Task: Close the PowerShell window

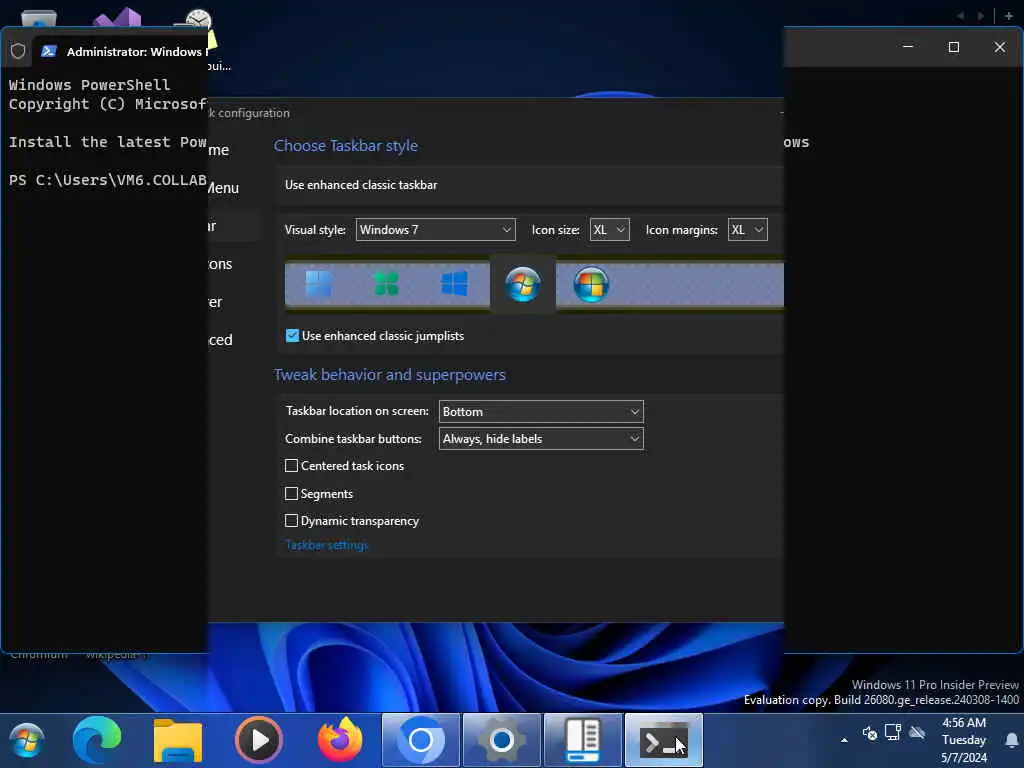Action: 1000,47
